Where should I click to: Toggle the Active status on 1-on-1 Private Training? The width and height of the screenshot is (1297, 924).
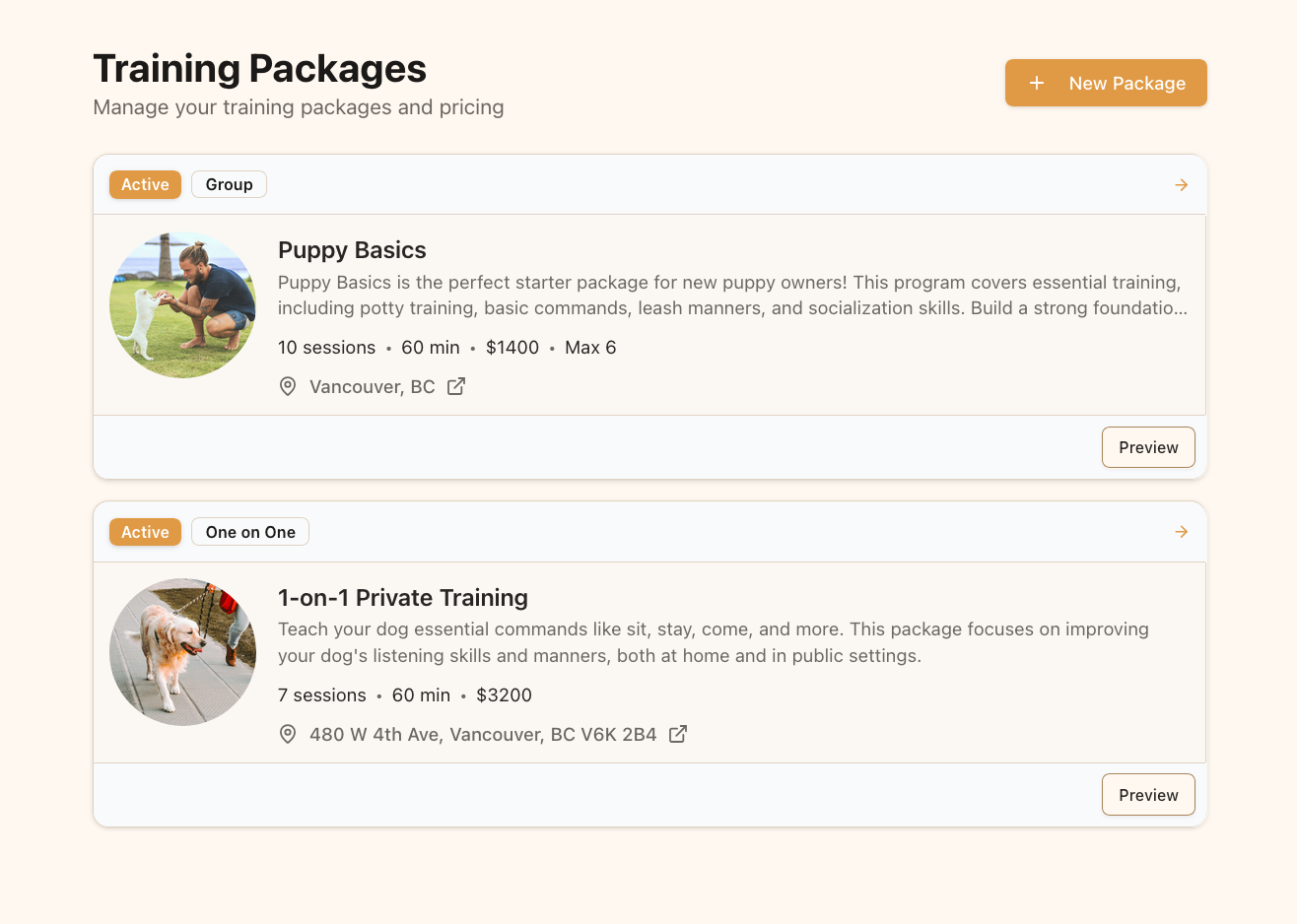coord(145,531)
